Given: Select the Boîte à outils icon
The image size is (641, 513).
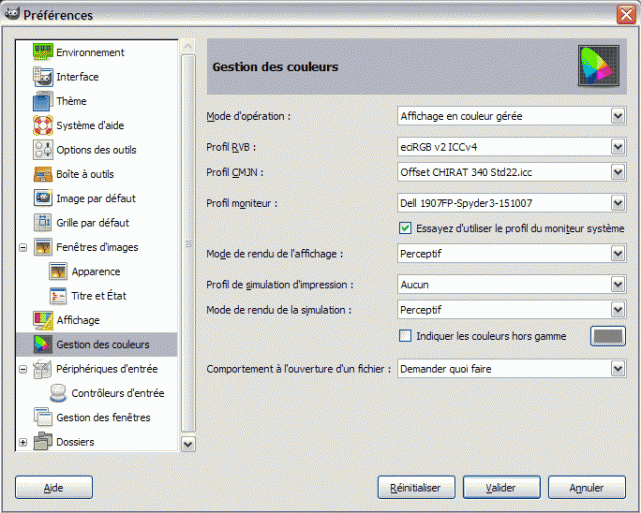Looking at the screenshot, I should point(43,174).
